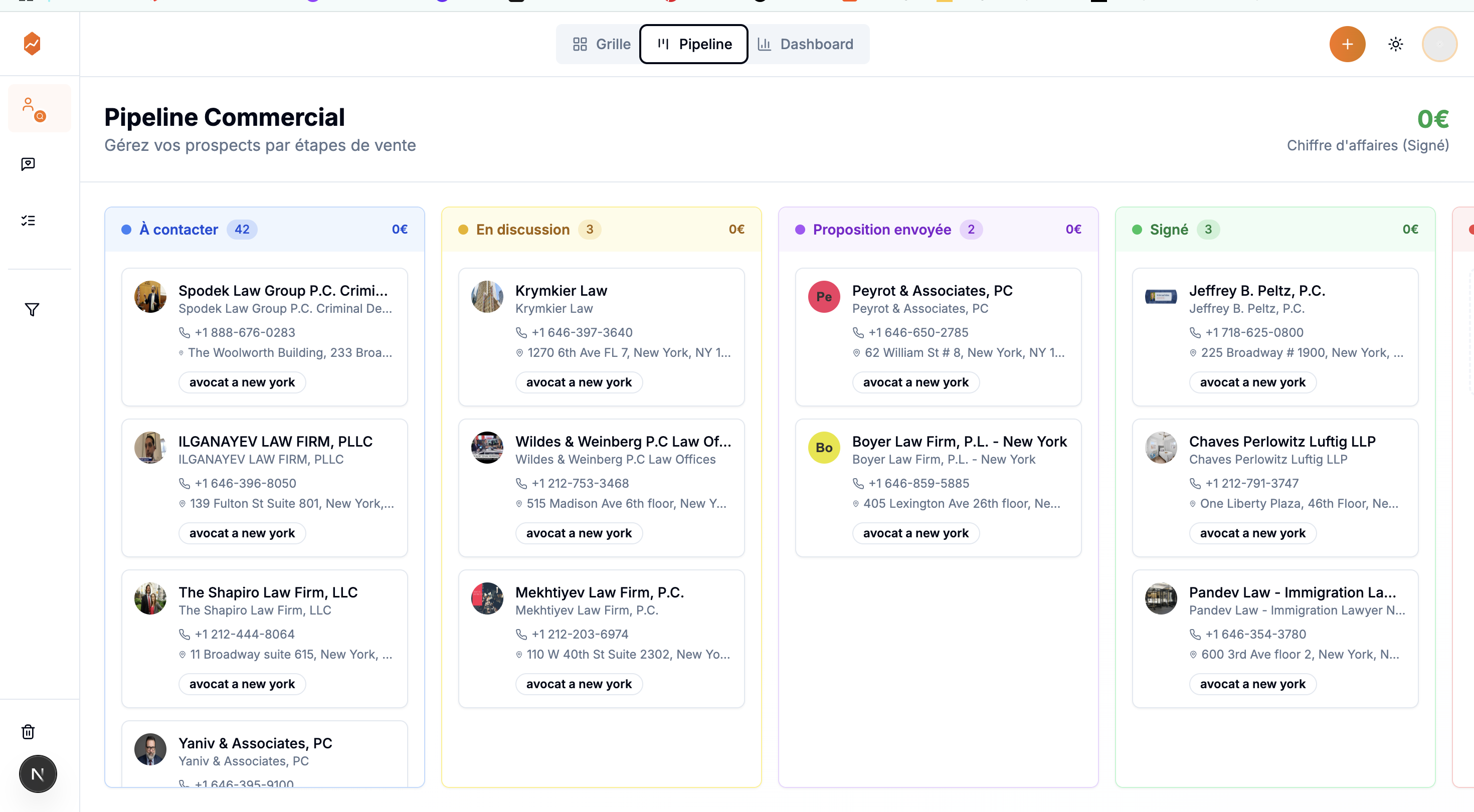This screenshot has height=812, width=1474.
Task: Click phone number +1 646-354-3780
Action: 1256,635
